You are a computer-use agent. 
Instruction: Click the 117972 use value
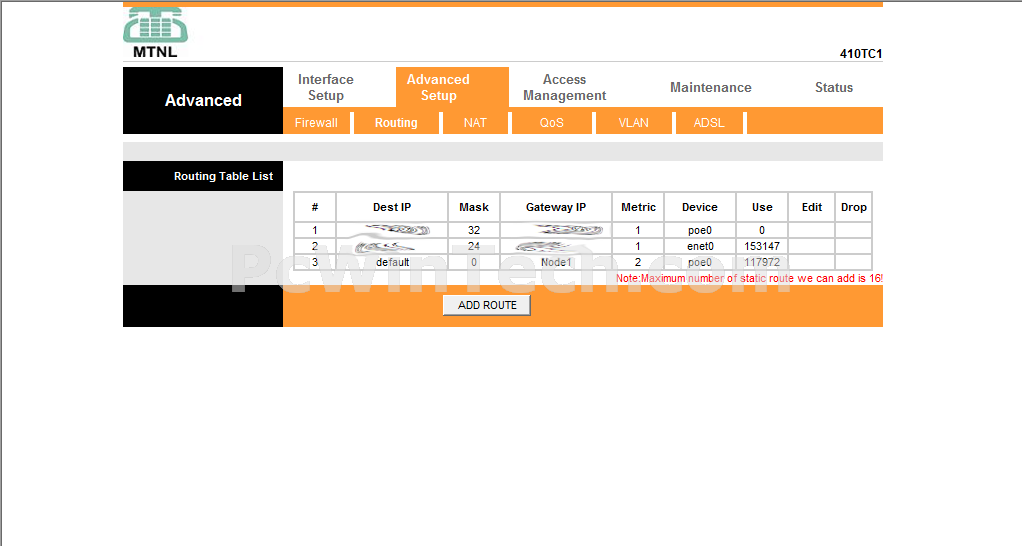click(762, 263)
